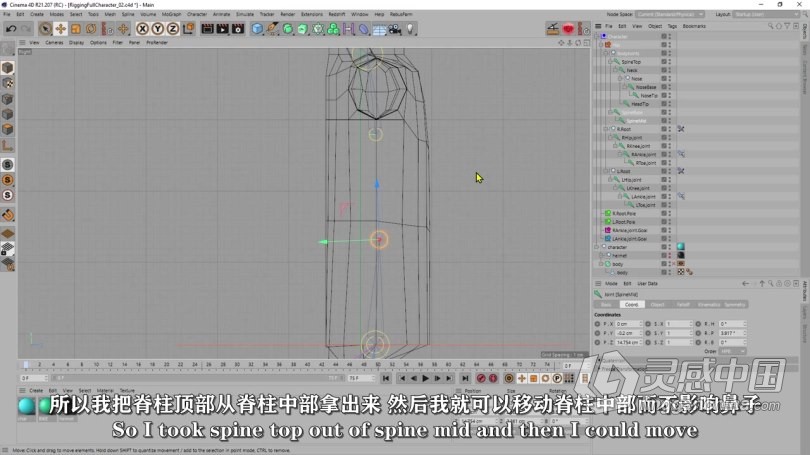Image resolution: width=810 pixels, height=455 pixels.
Task: Toggle the first Snap S icon
Action: tap(8, 165)
